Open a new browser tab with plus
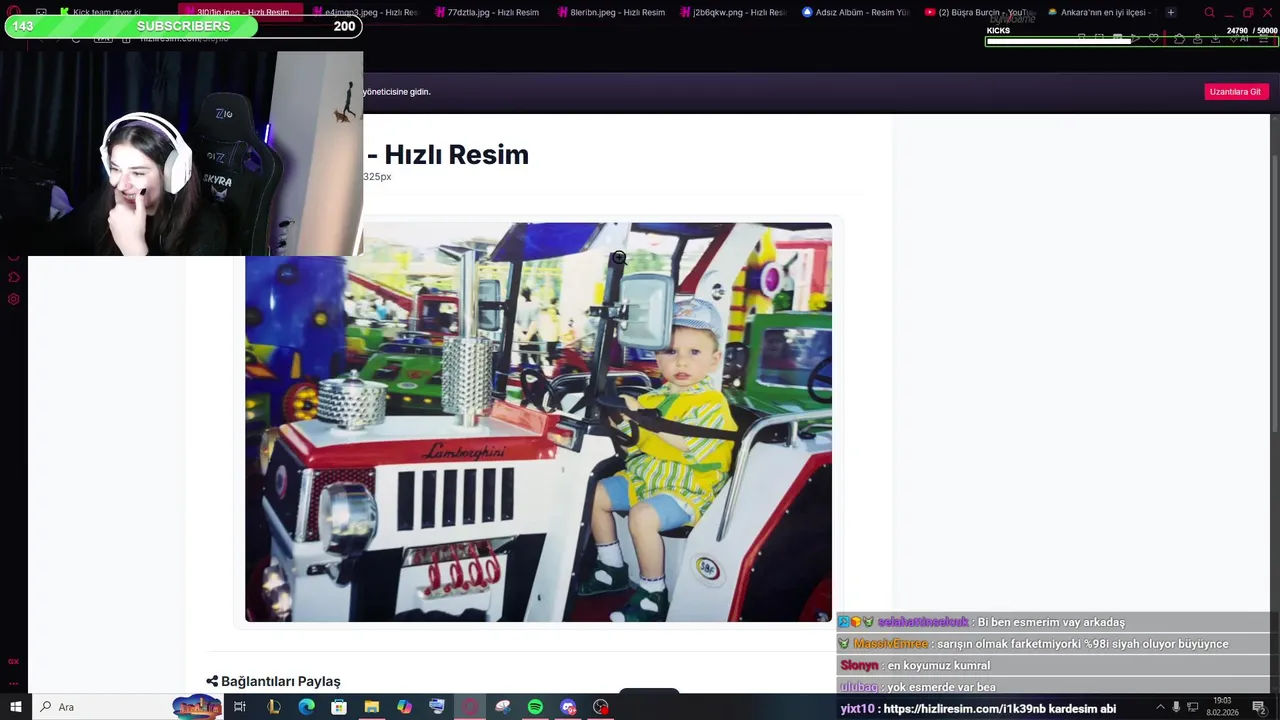This screenshot has width=1280, height=720. point(1171,12)
